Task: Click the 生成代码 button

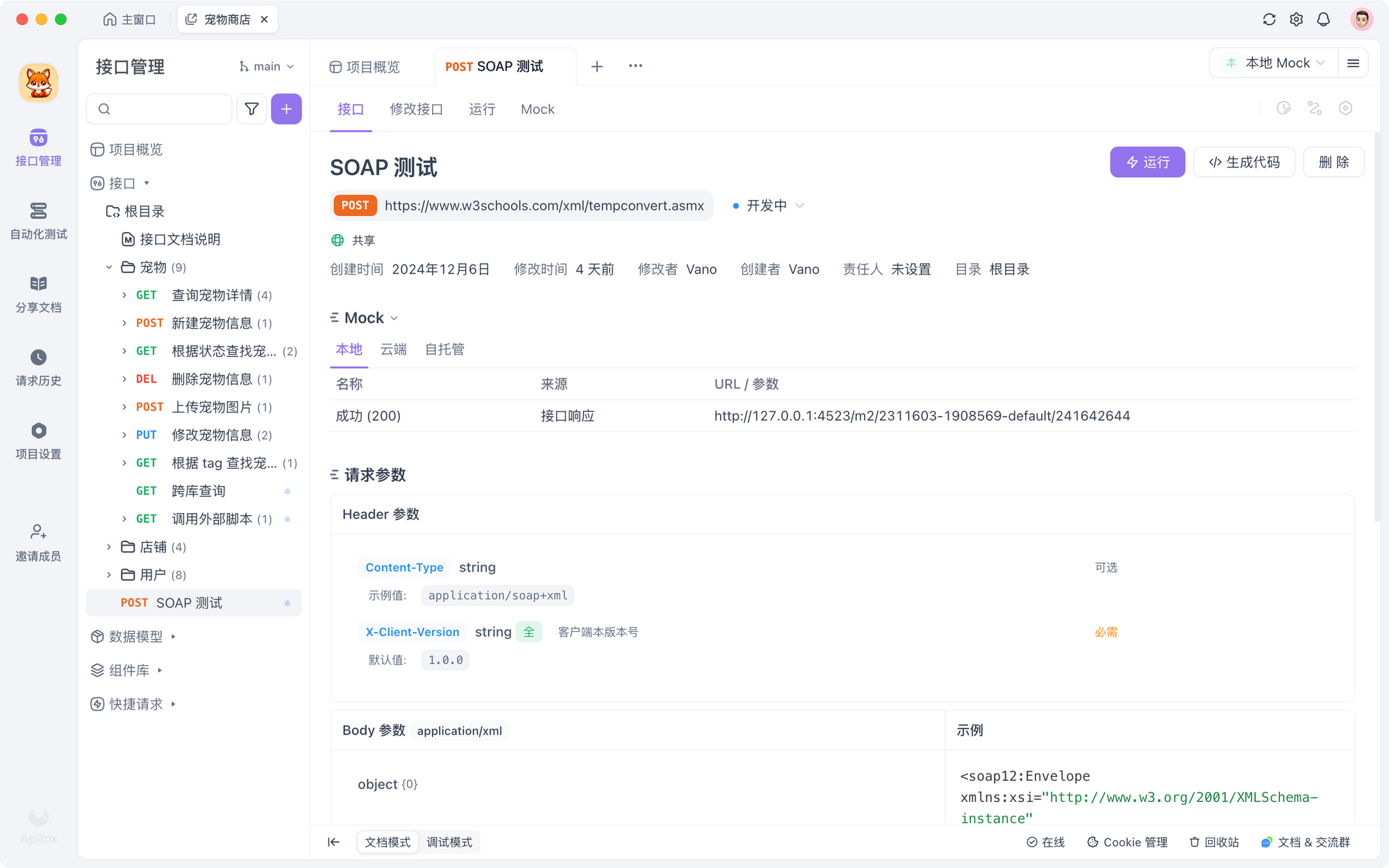Action: 1244,162
